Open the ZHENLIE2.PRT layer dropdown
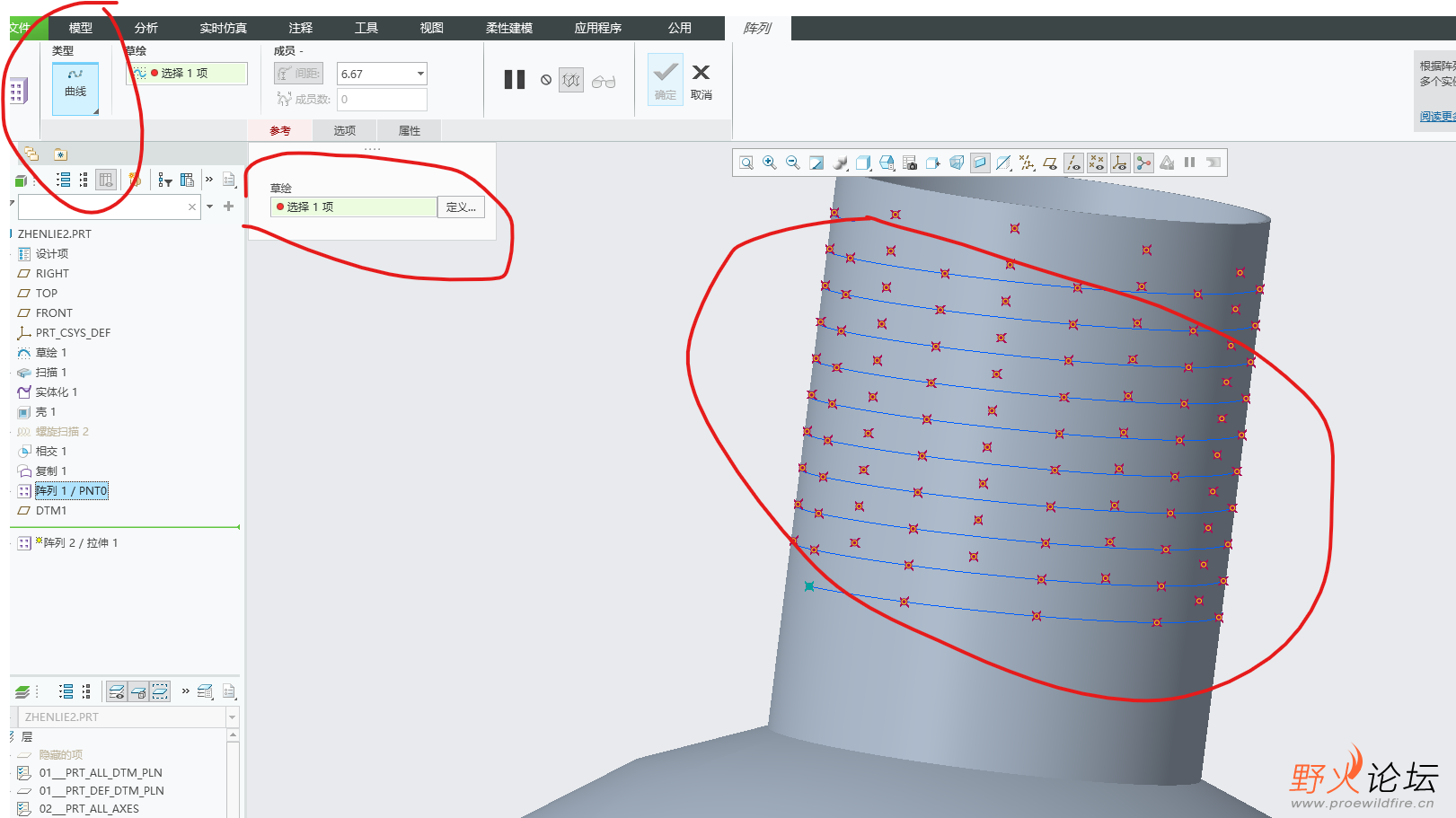The height and width of the screenshot is (818, 1456). click(233, 717)
